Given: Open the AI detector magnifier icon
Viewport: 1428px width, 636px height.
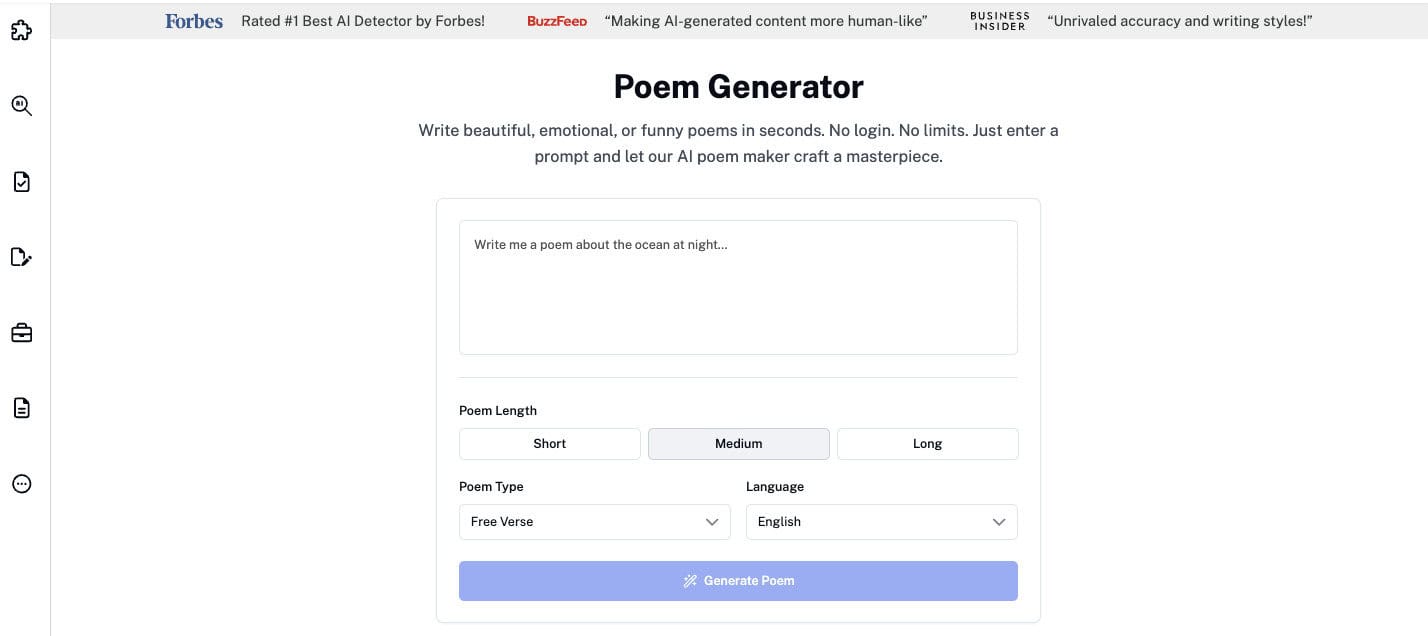Looking at the screenshot, I should (21, 105).
